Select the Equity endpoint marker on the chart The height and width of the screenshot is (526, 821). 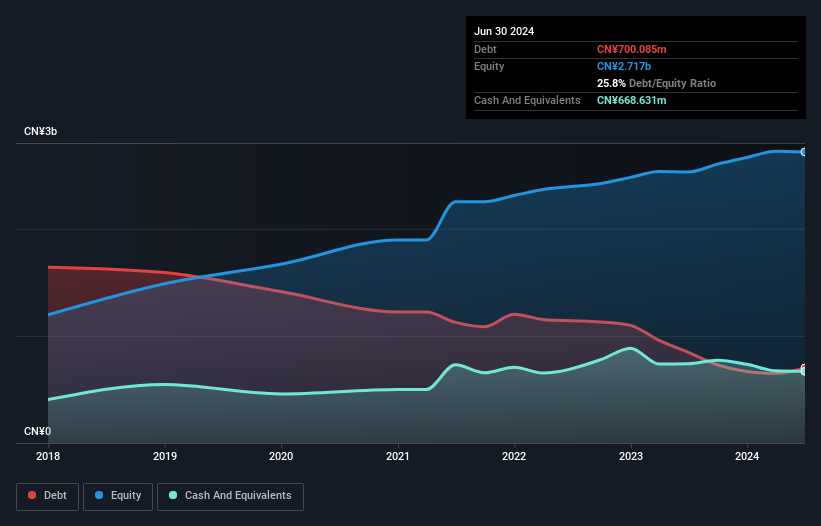[804, 152]
